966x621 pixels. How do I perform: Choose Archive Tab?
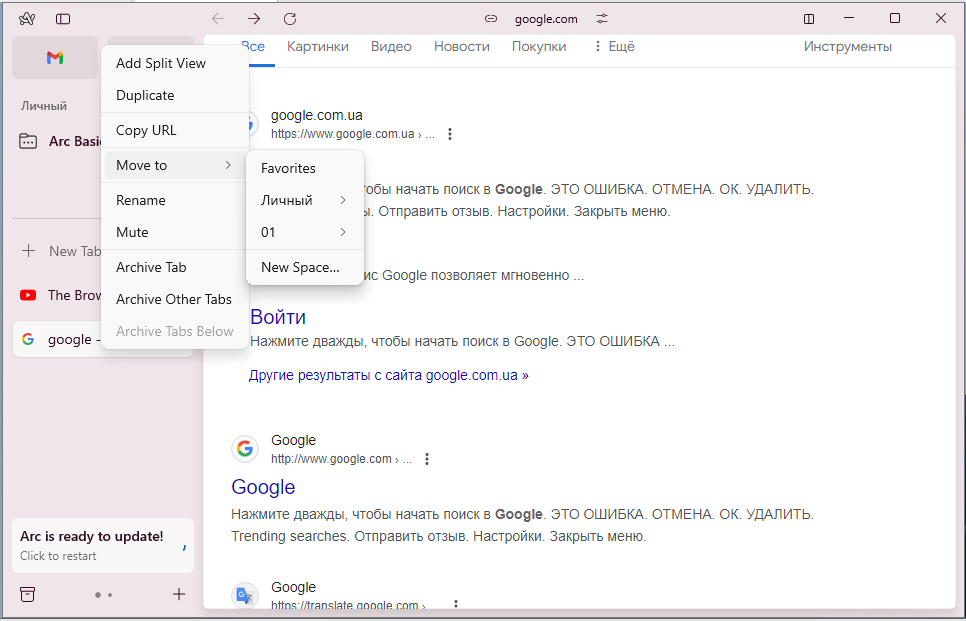click(175, 267)
